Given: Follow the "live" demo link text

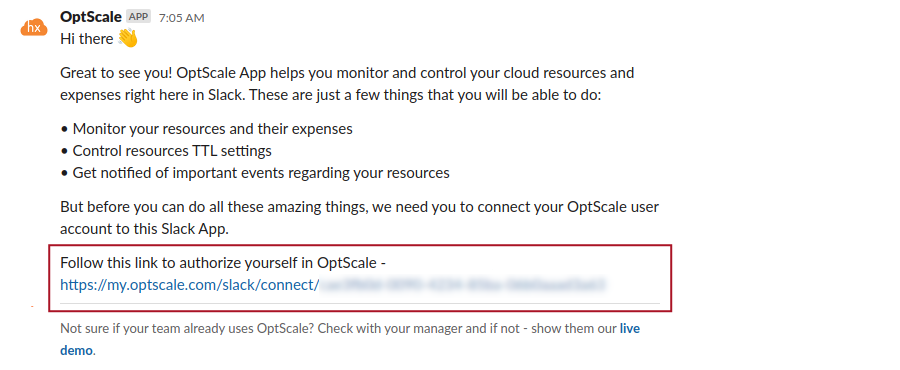Looking at the screenshot, I should (630, 329).
